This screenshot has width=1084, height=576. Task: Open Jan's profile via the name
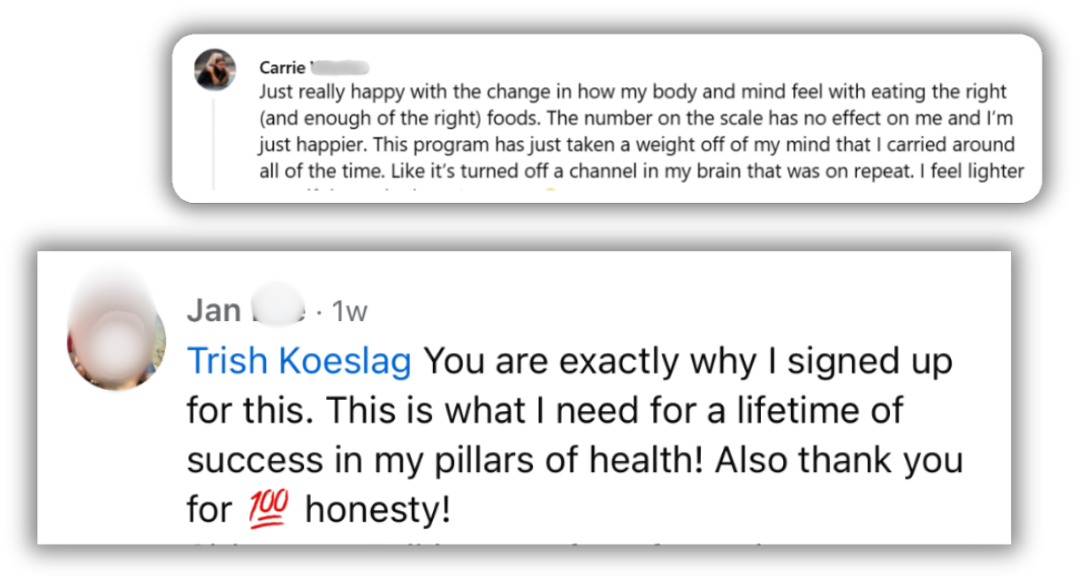(214, 311)
